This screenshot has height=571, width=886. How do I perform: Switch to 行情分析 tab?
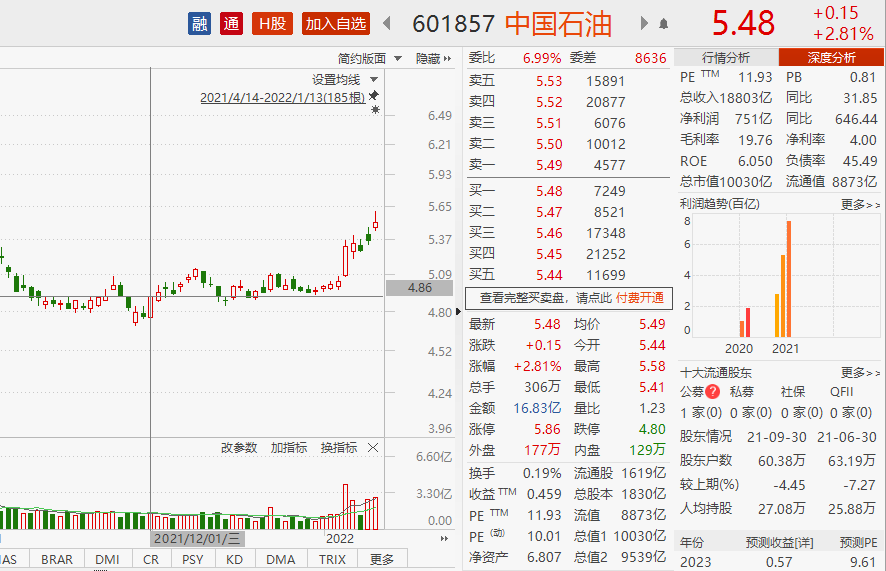pyautogui.click(x=726, y=57)
